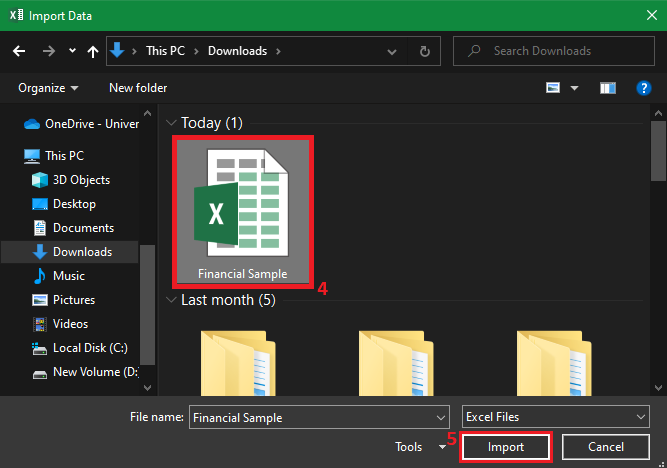Click in the Search Downloads field
The width and height of the screenshot is (667, 468).
(x=560, y=51)
